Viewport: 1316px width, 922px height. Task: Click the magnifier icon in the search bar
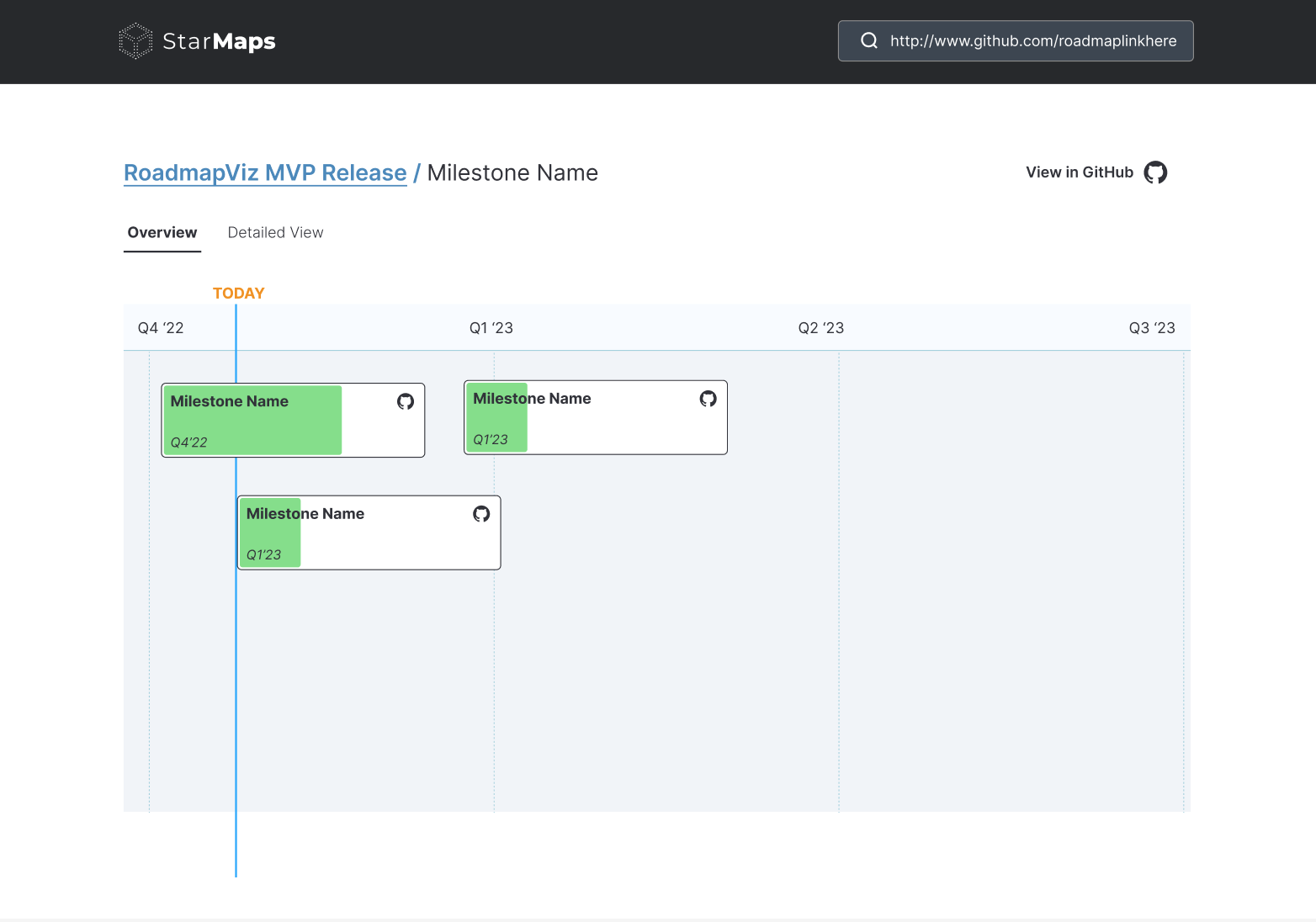(x=869, y=40)
